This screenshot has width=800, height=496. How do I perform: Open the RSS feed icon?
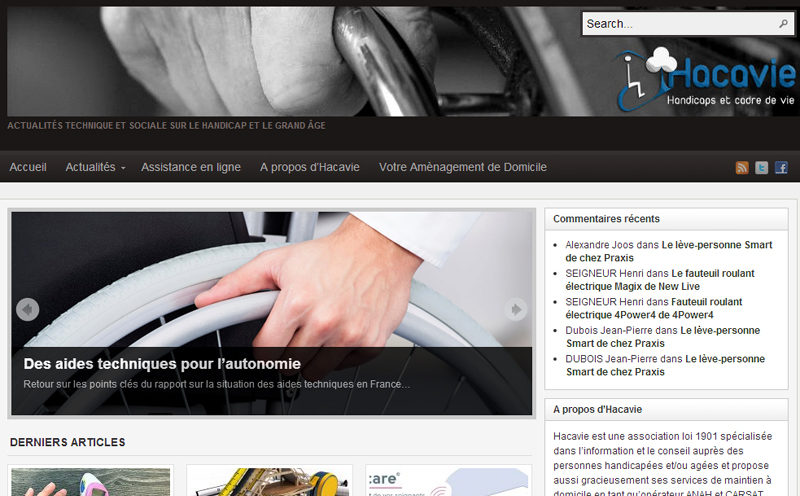tap(742, 167)
